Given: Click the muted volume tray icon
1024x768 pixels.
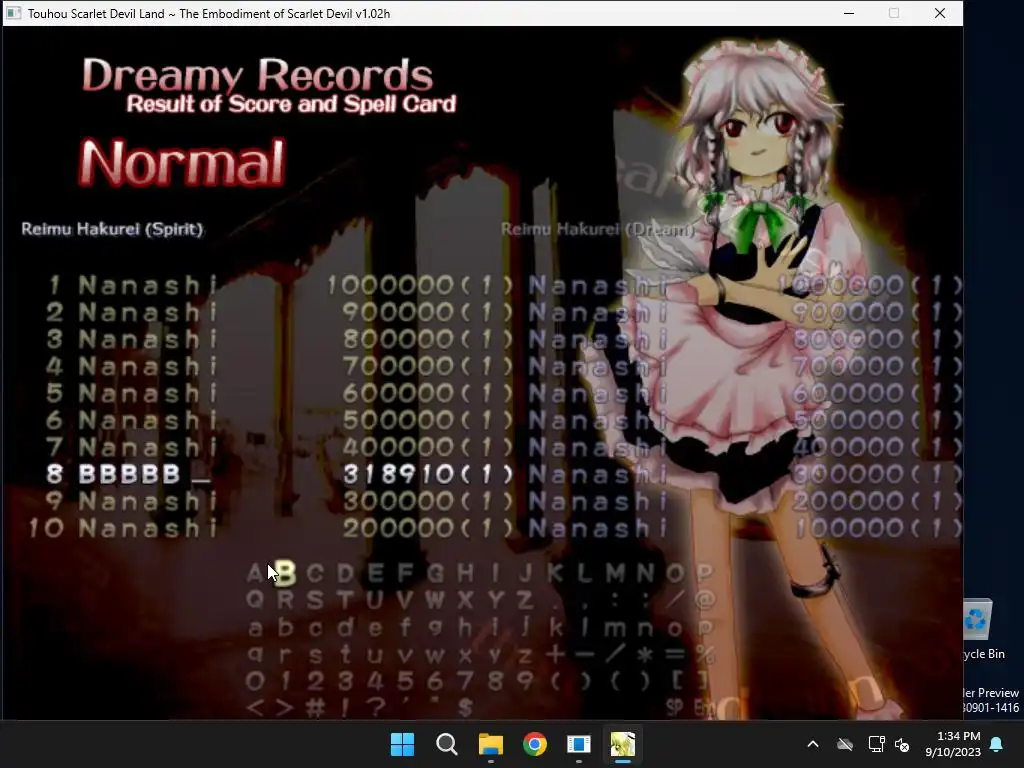Looking at the screenshot, I should tap(902, 744).
